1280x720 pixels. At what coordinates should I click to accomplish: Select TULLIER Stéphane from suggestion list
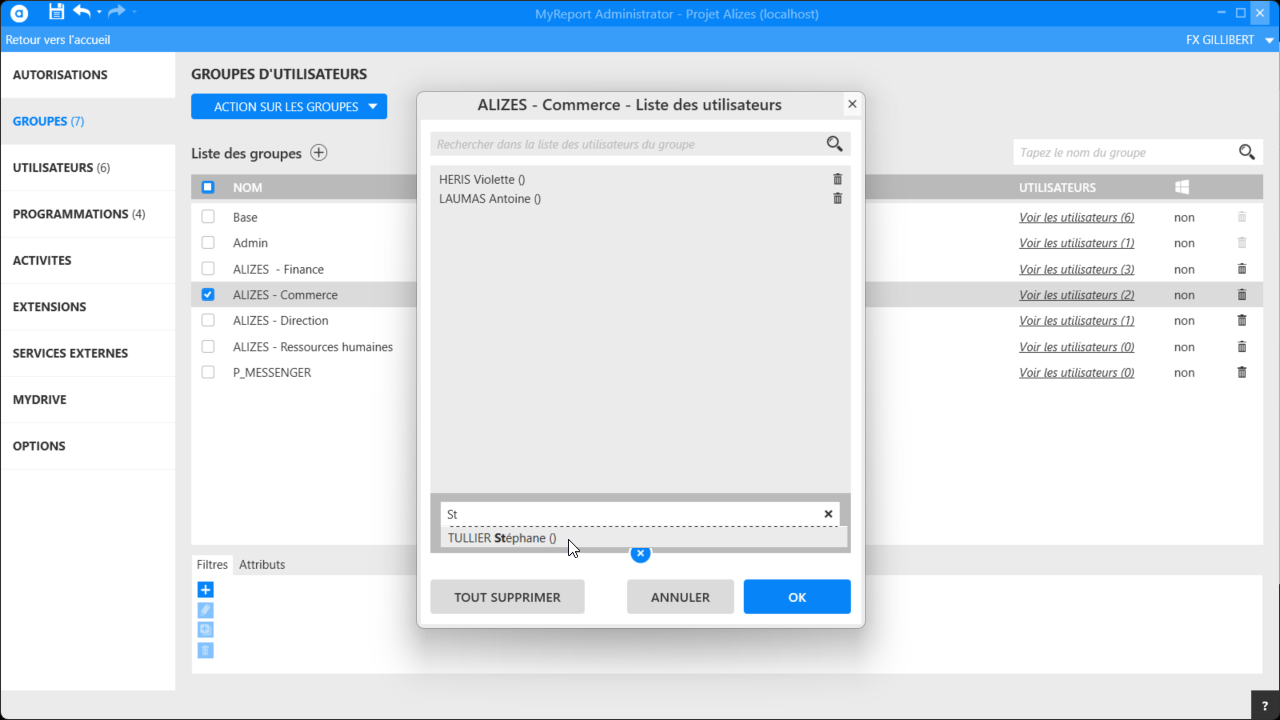pyautogui.click(x=502, y=538)
